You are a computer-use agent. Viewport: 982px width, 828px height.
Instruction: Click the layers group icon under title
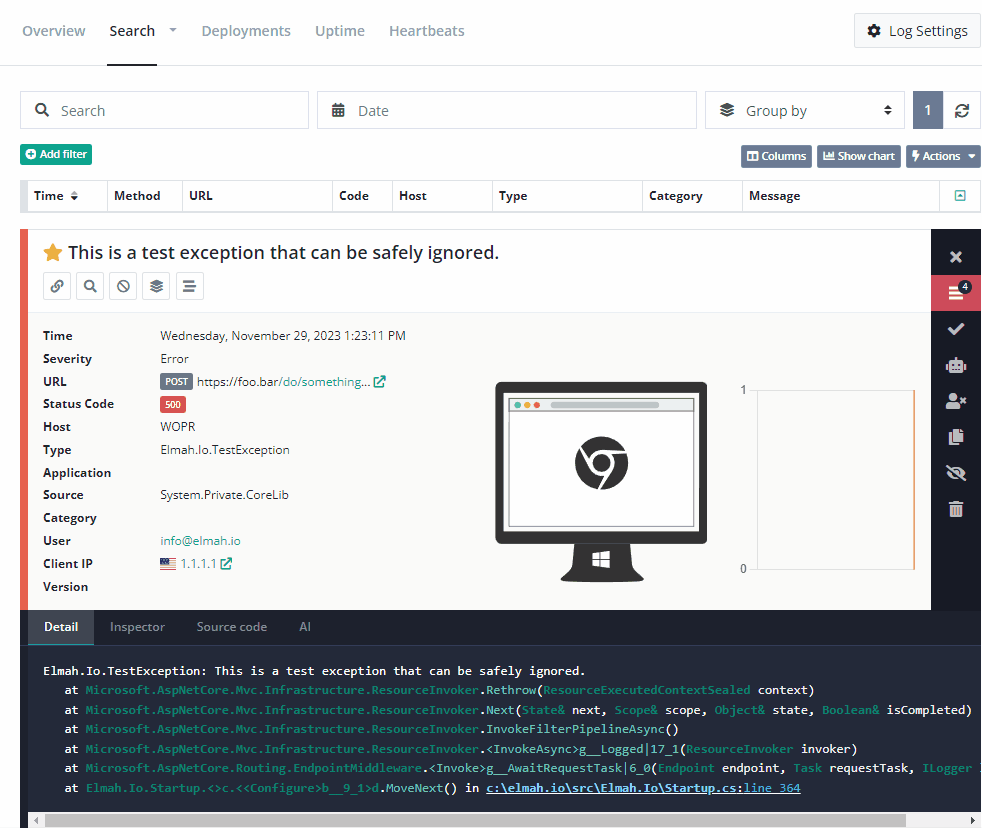[157, 286]
